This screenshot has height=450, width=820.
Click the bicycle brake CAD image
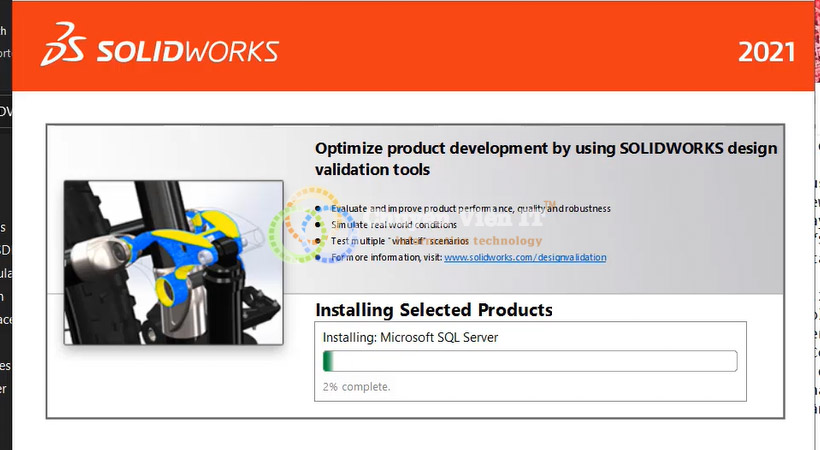coord(173,262)
